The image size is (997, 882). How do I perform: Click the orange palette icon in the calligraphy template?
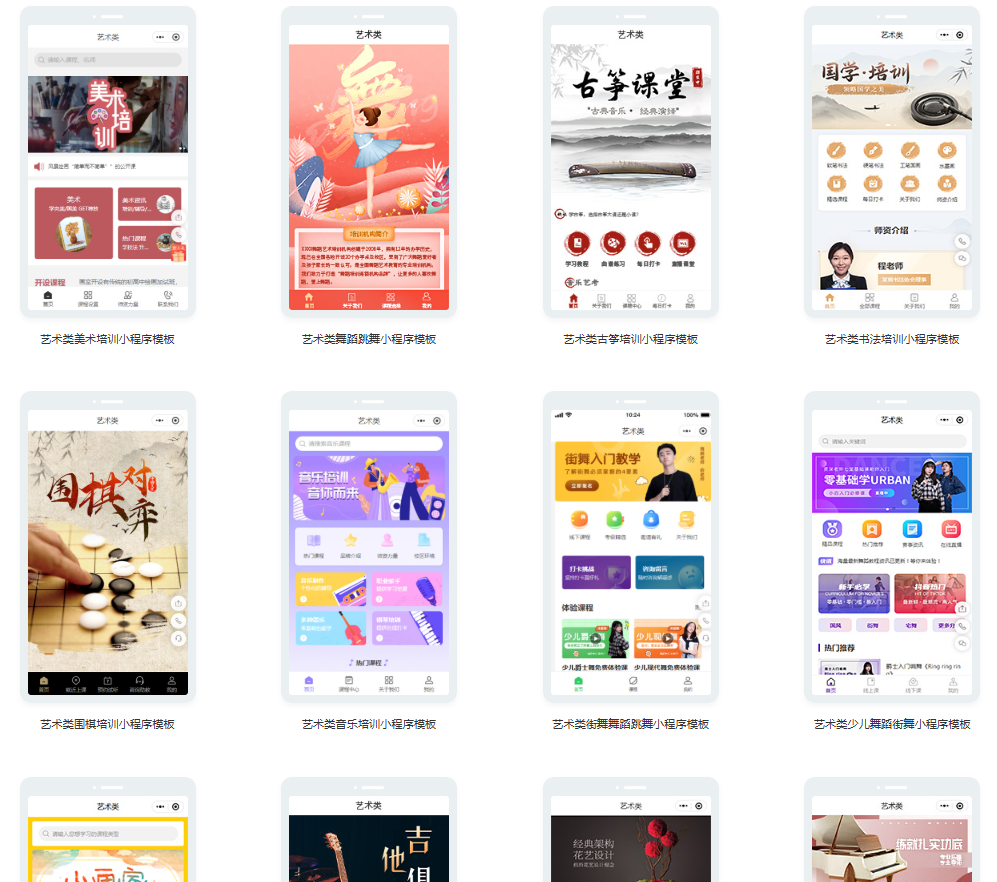[x=947, y=151]
